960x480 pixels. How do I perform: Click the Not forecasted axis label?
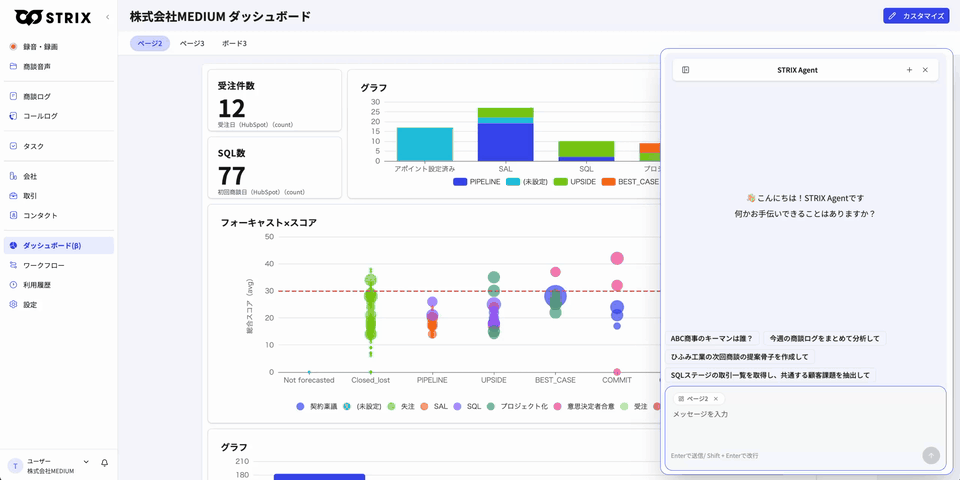[x=309, y=380]
